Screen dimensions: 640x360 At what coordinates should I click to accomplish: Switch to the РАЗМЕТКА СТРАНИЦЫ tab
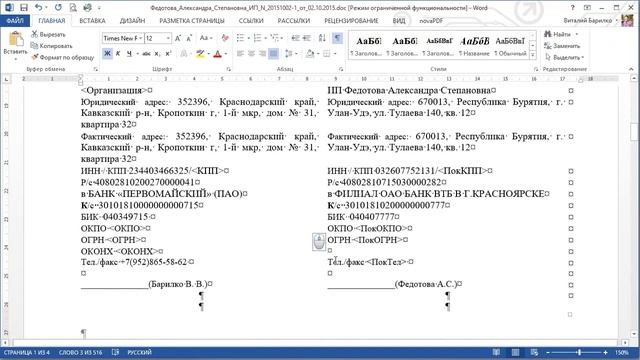(x=192, y=20)
